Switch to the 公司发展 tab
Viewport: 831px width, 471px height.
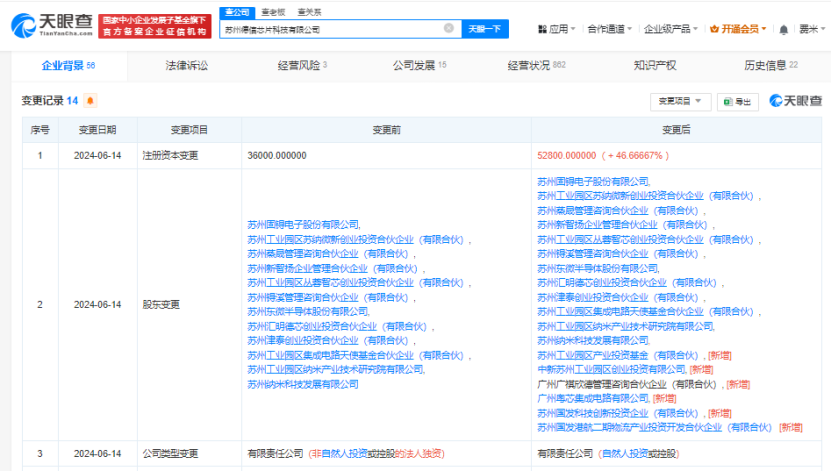(x=419, y=66)
